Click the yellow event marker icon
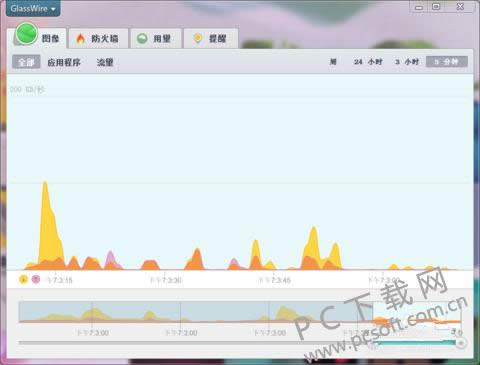This screenshot has width=480, height=365. pos(23,279)
